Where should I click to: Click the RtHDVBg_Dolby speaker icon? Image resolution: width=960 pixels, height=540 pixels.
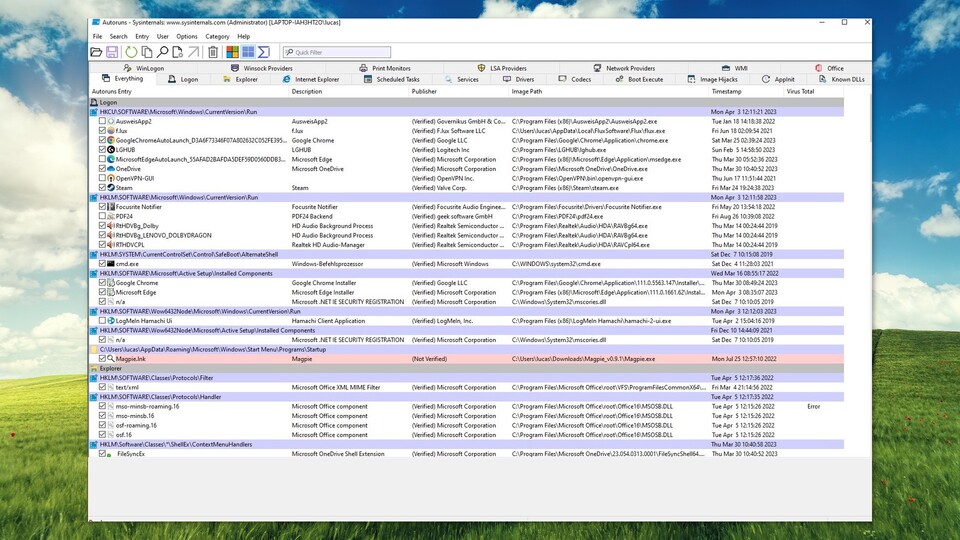coord(111,226)
